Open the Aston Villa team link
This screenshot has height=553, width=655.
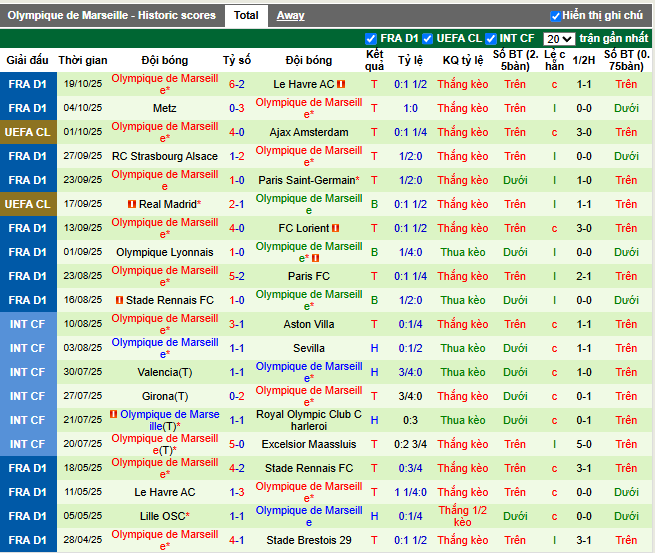tap(309, 324)
